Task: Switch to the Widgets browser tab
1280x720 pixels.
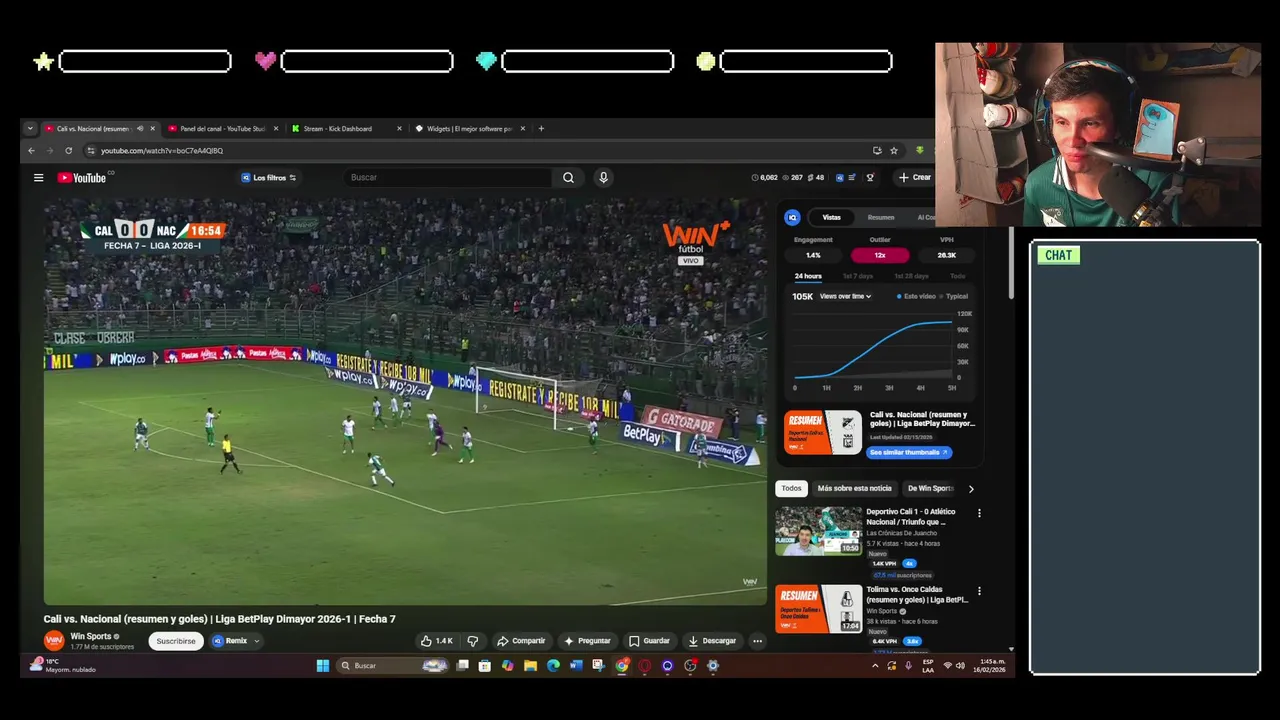Action: click(468, 129)
